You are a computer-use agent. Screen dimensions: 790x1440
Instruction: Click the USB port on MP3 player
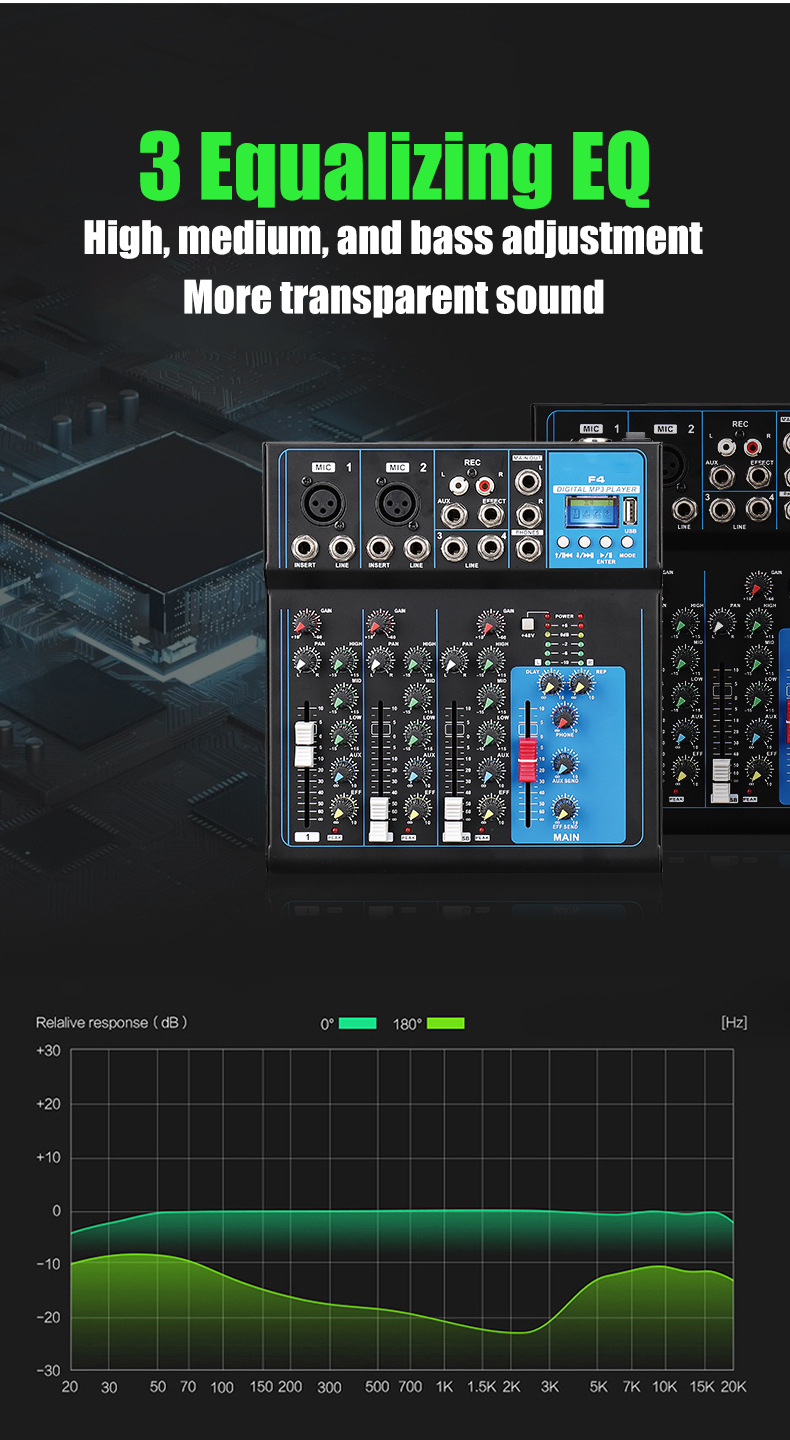point(630,511)
